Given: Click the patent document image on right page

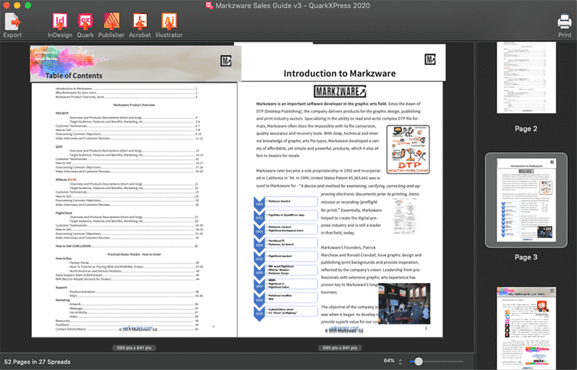Looking at the screenshot, I should [404, 216].
